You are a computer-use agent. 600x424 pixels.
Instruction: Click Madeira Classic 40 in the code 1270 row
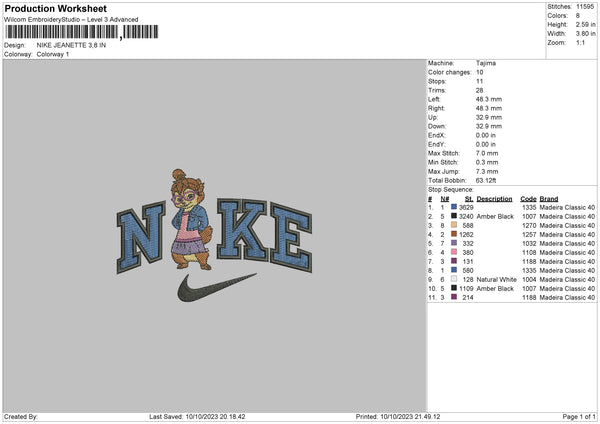(x=567, y=225)
